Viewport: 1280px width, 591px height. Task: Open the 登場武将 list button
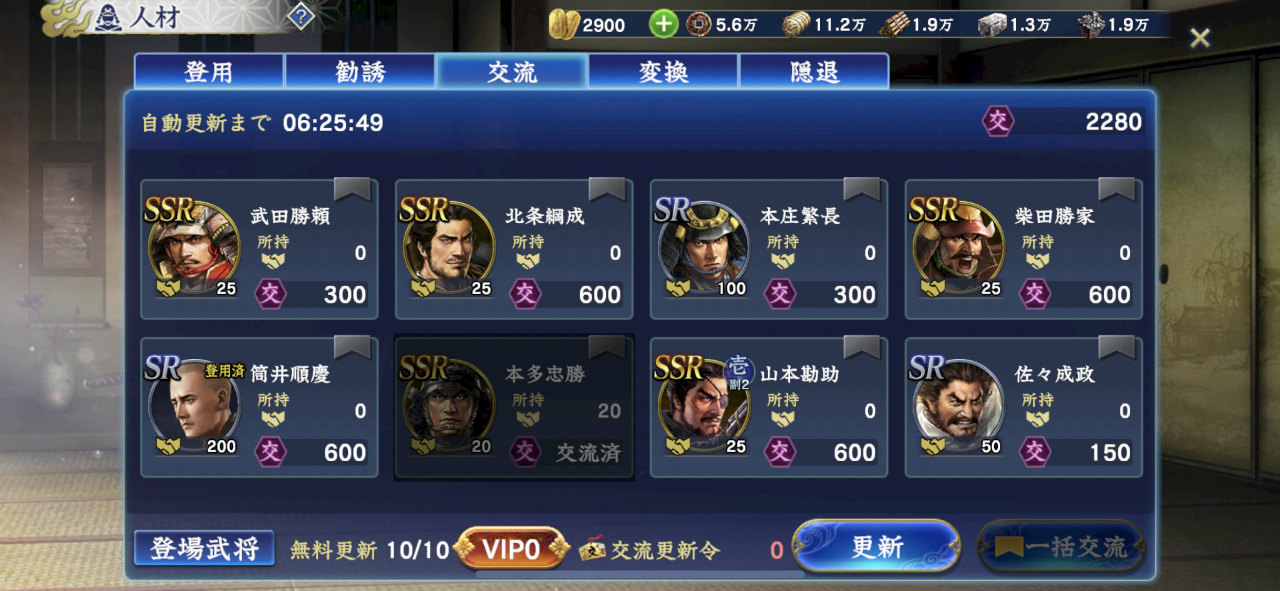[204, 548]
